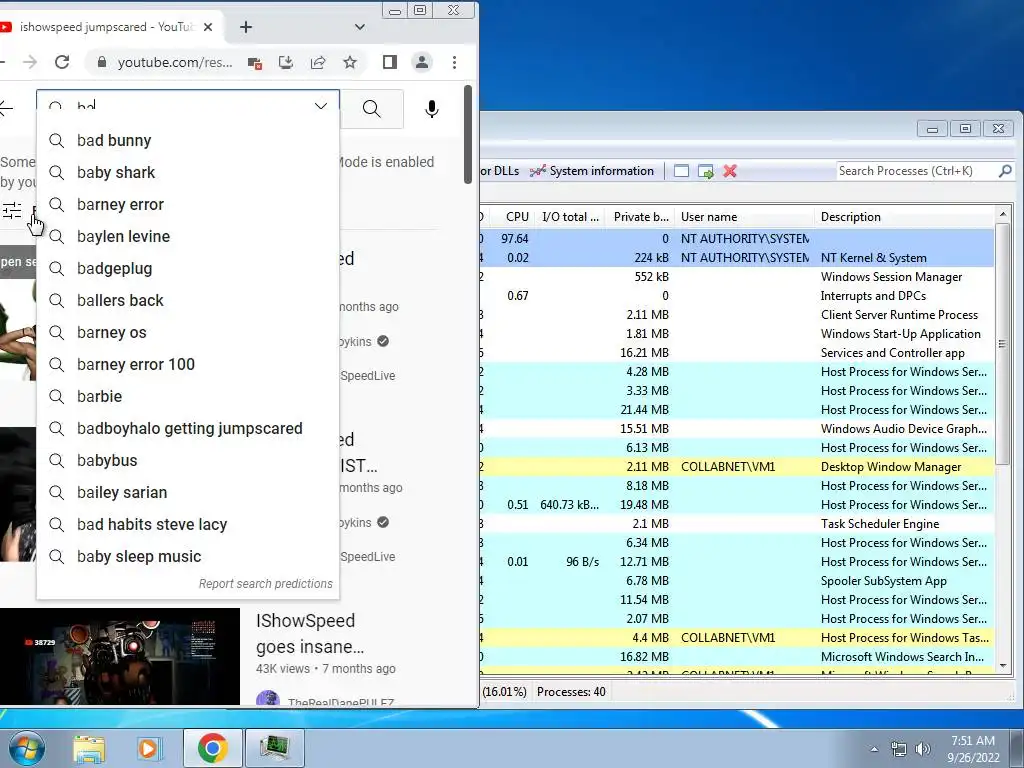Select the Spooler SubSystem App row
The height and width of the screenshot is (768, 1024).
pos(737,581)
